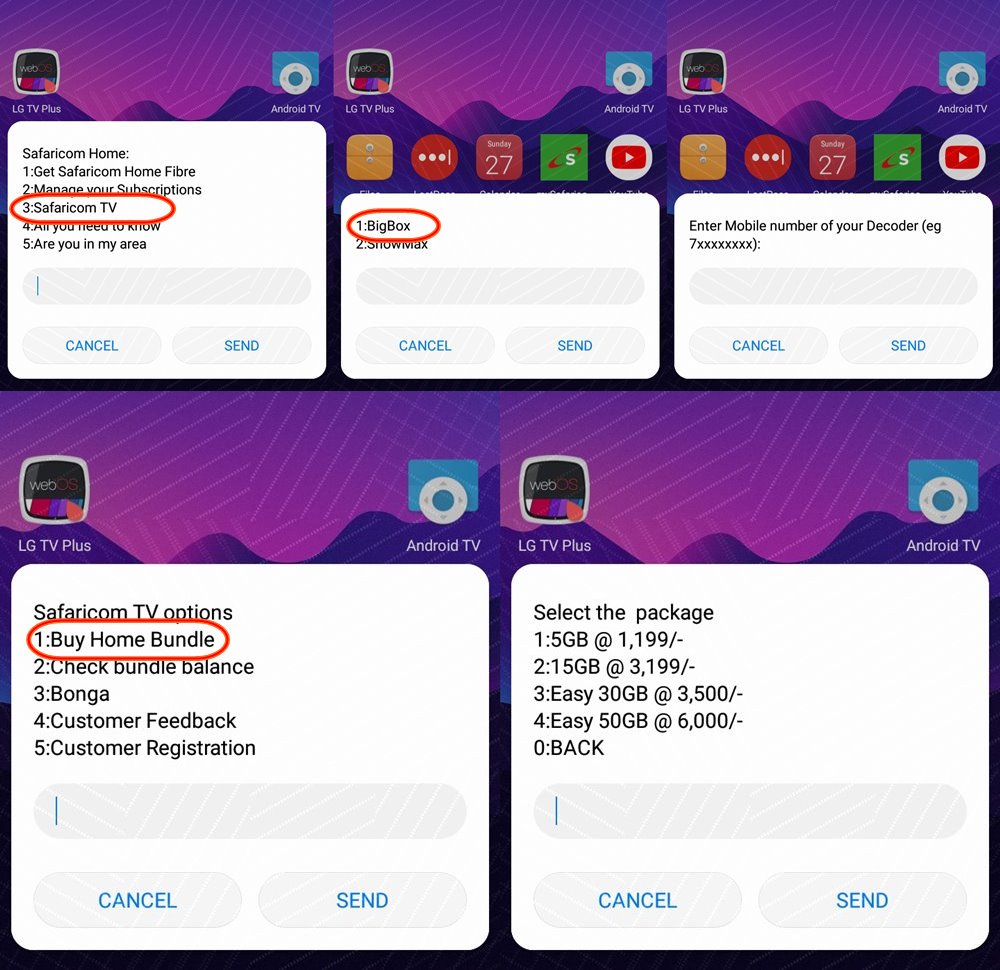Cancel the Select the package dialog
1000x970 pixels.
pyautogui.click(x=637, y=900)
